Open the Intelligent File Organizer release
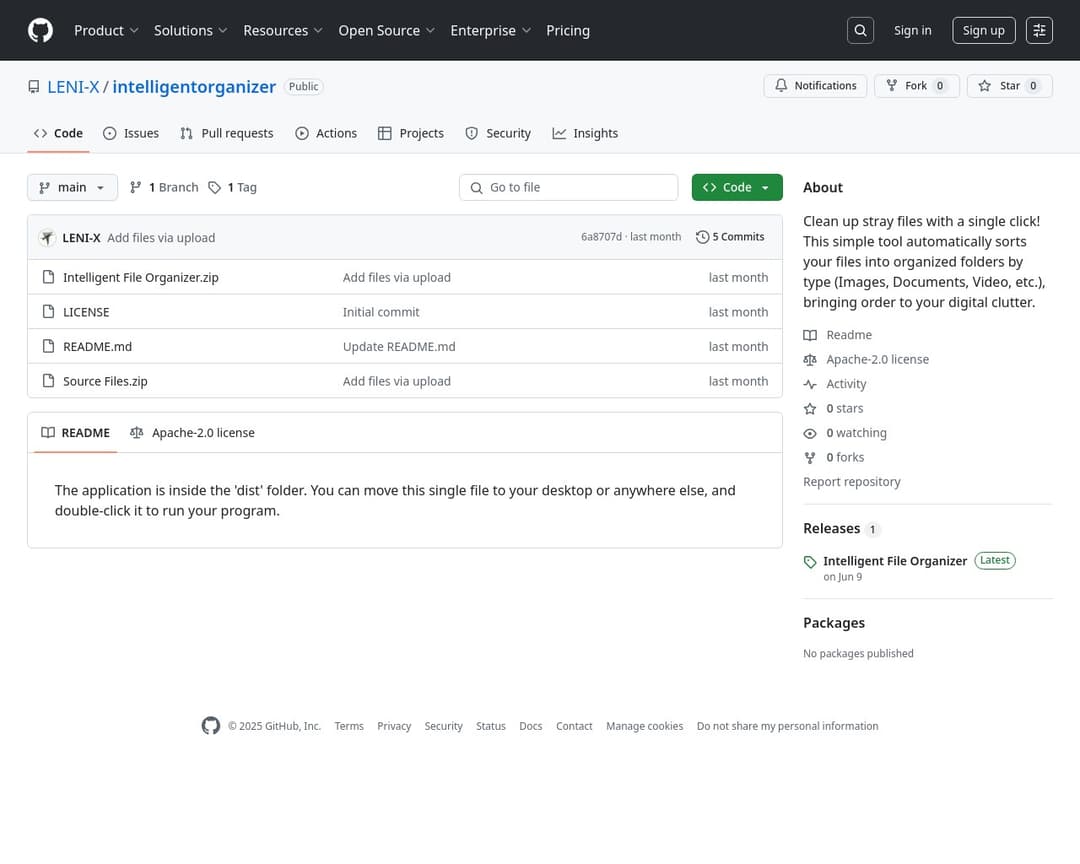Screen dimensions: 1080x864 click(895, 561)
